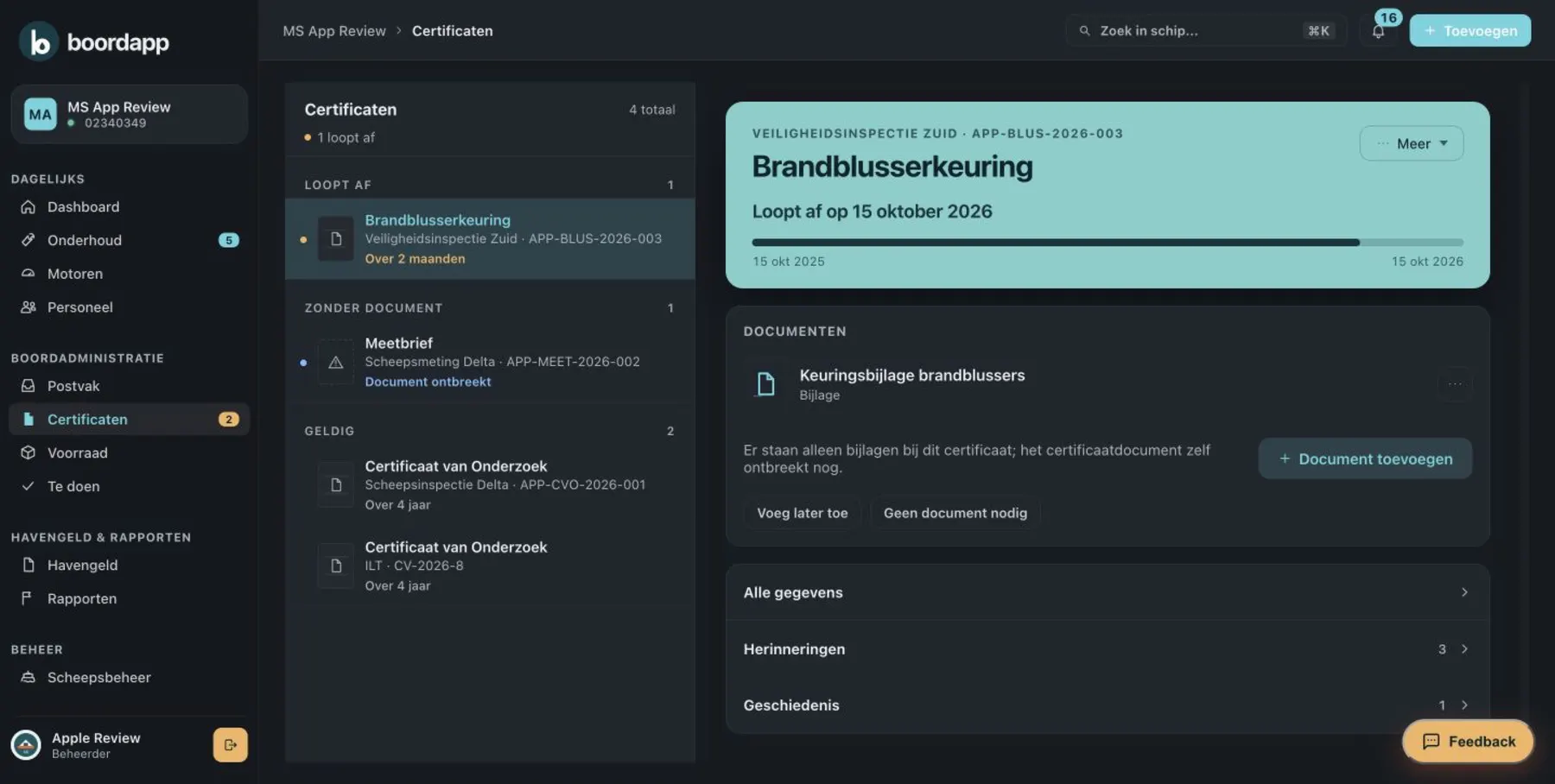Click Voeg later toe button

pyautogui.click(x=803, y=513)
